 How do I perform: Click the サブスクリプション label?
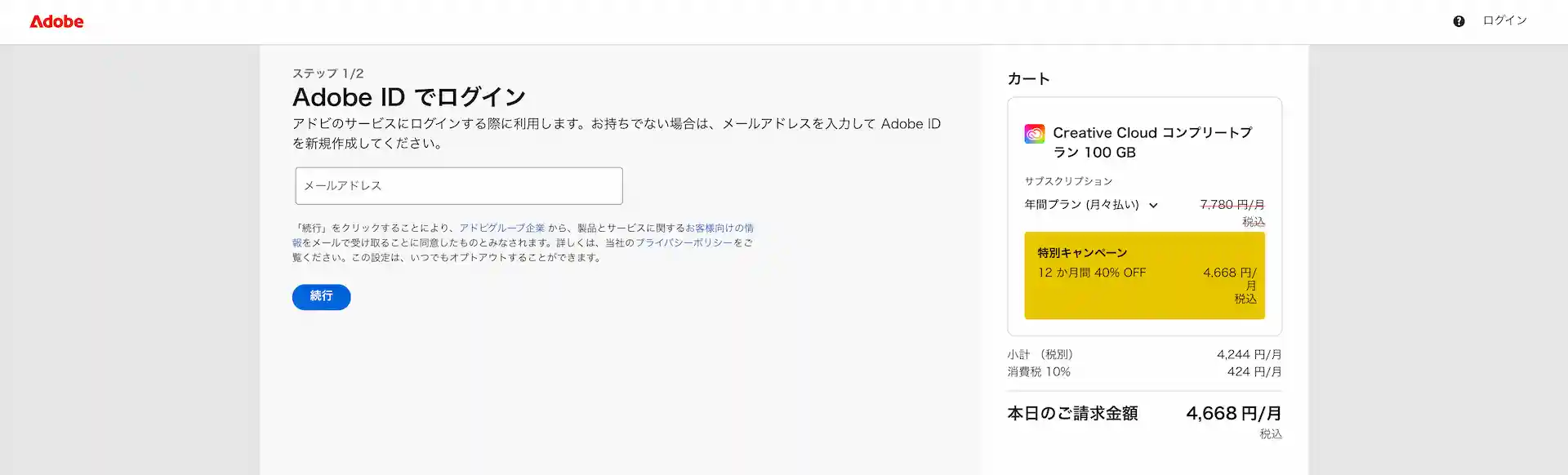pos(1068,181)
